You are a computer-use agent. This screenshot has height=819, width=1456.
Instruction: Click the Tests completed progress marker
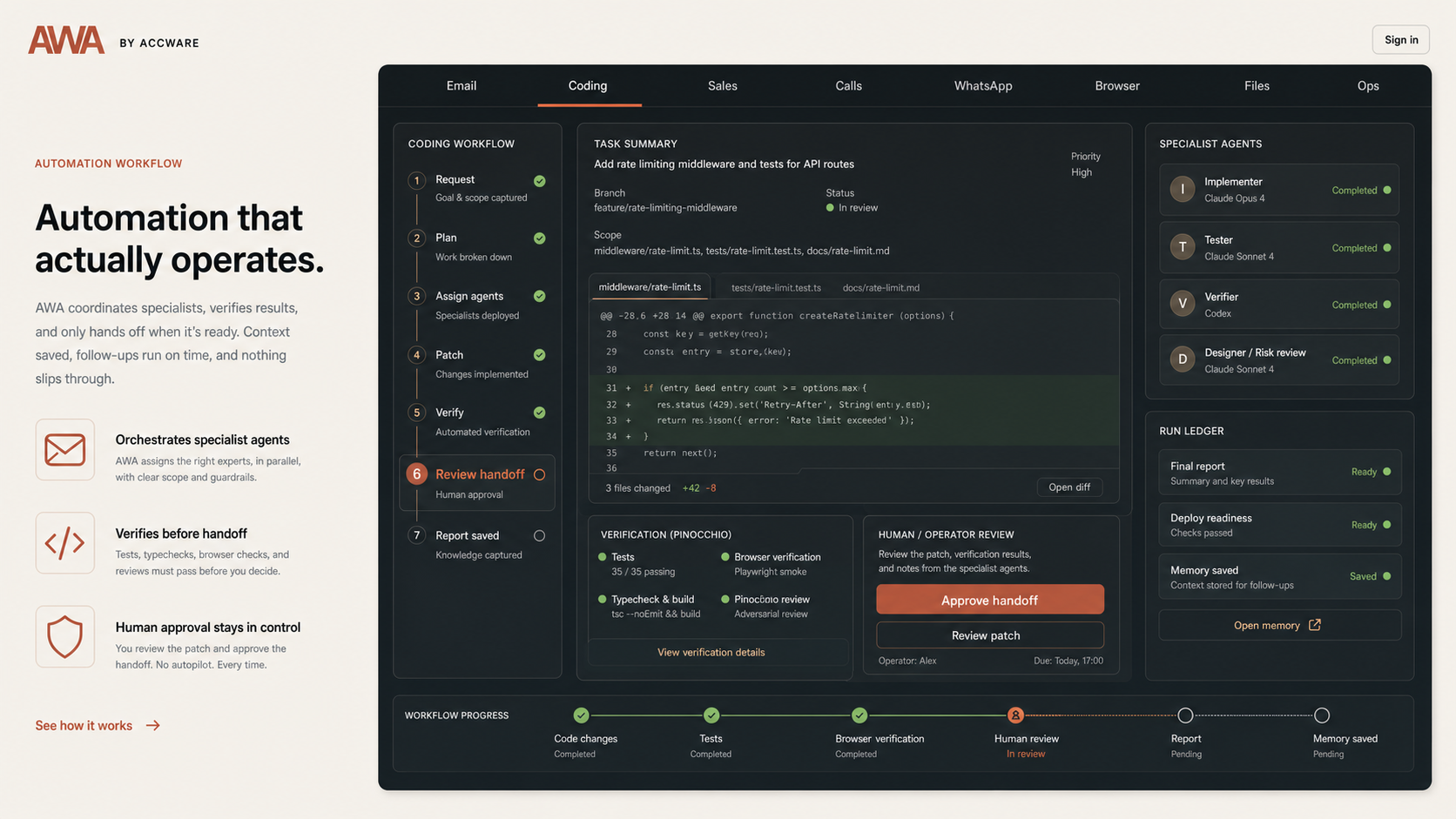(711, 715)
